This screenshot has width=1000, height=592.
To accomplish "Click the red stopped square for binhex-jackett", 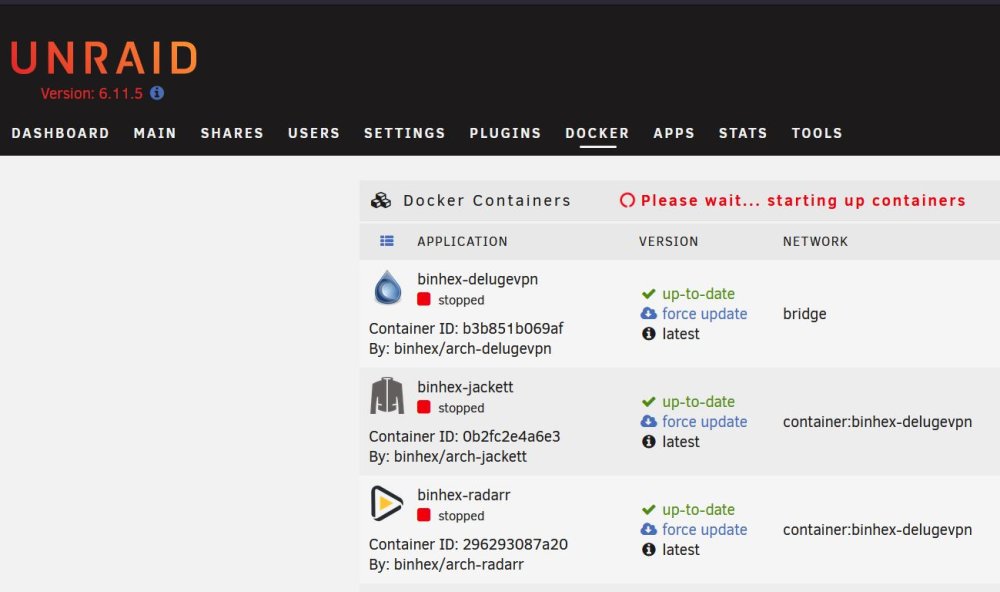I will click(x=423, y=407).
